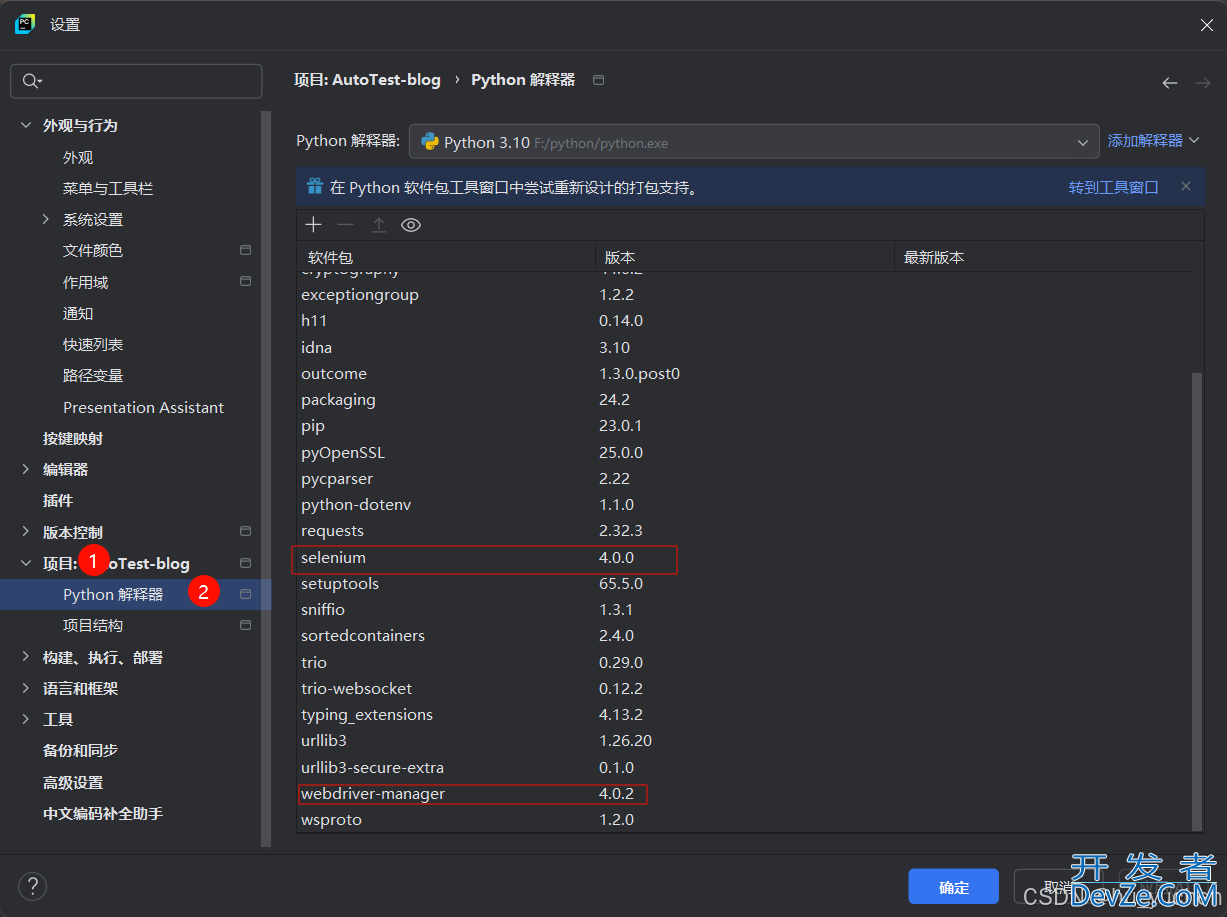
Task: Click 项目: AutoTest-blog breadcrumb
Action: tap(367, 79)
